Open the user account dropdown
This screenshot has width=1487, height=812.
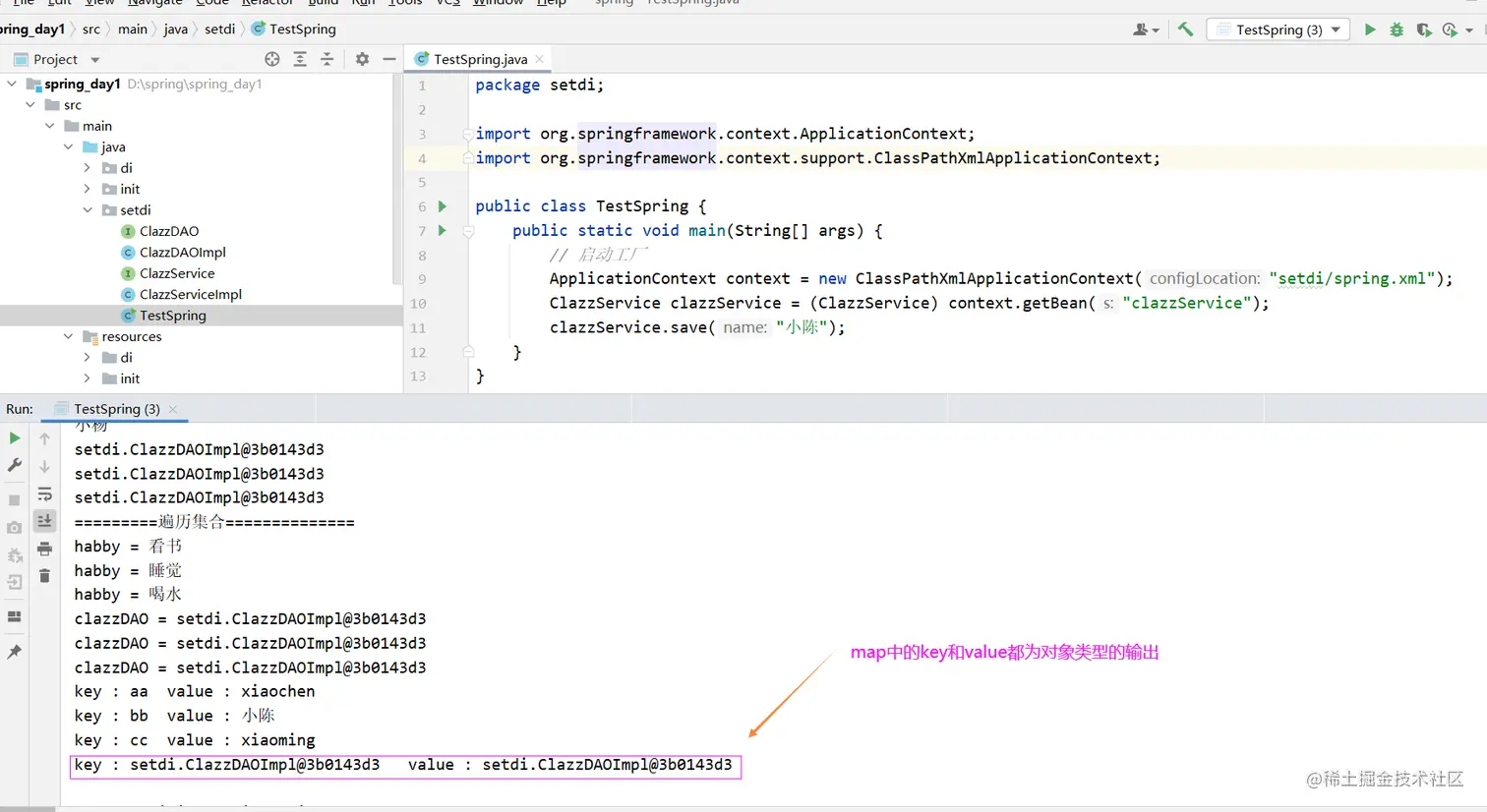[x=1146, y=29]
